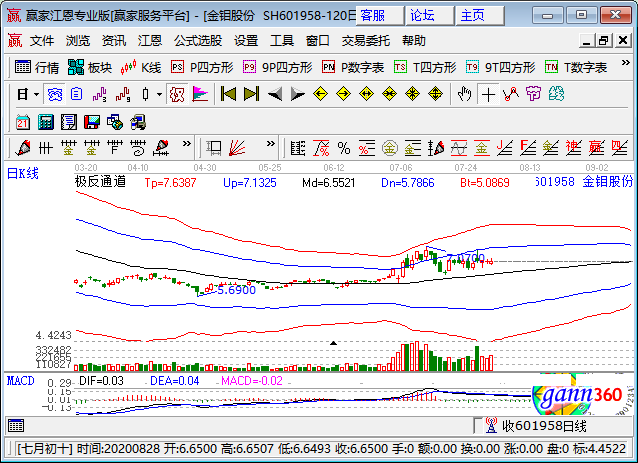638x463 pixels.
Task: Expand the drawing toolbar overflow chevron
Action: click(186, 144)
